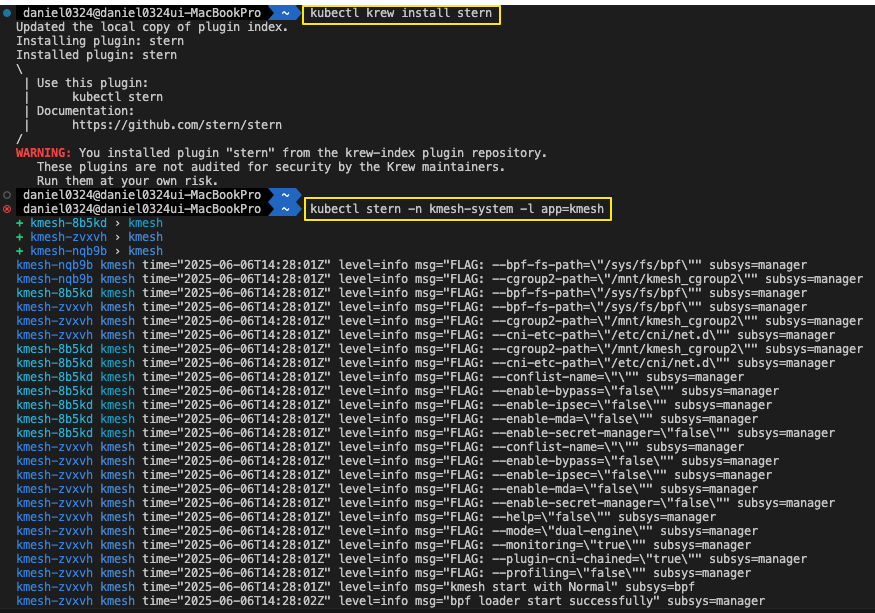Click the 'Installing plugin: stern' line
This screenshot has height=613, width=875.
tap(100, 41)
